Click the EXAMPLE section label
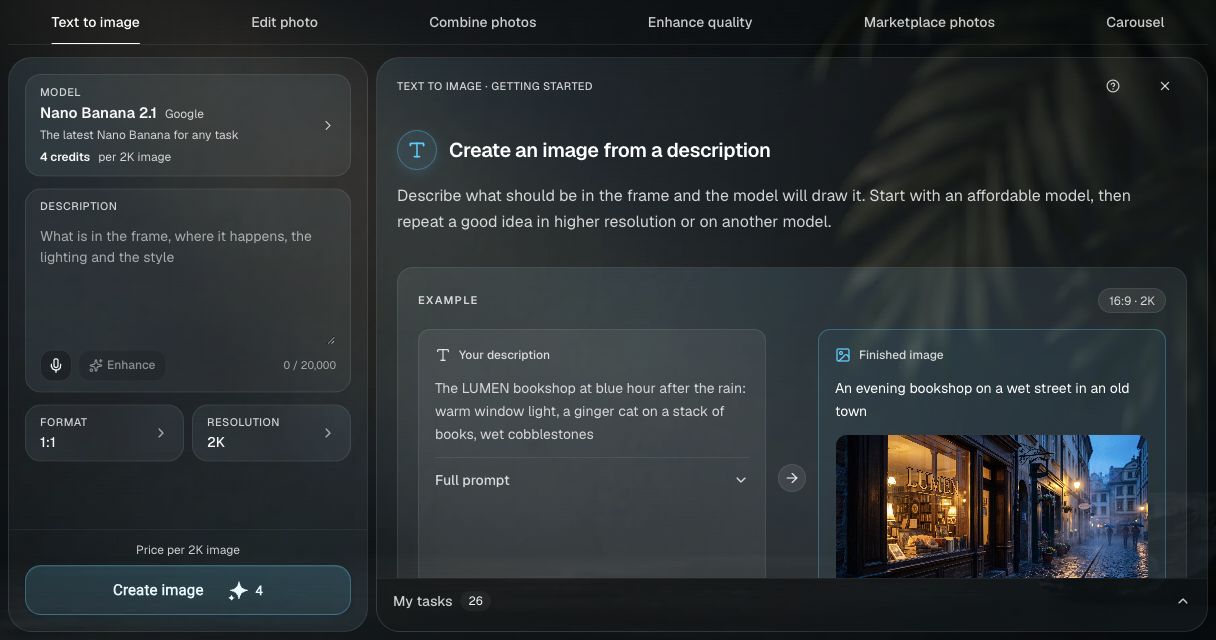This screenshot has width=1216, height=640. [x=448, y=300]
